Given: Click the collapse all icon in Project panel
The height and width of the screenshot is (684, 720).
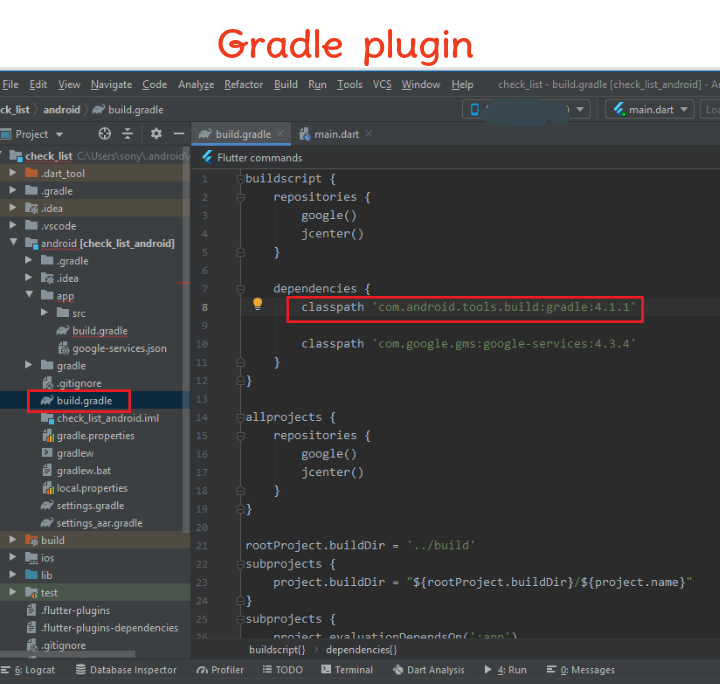Looking at the screenshot, I should [x=128, y=134].
